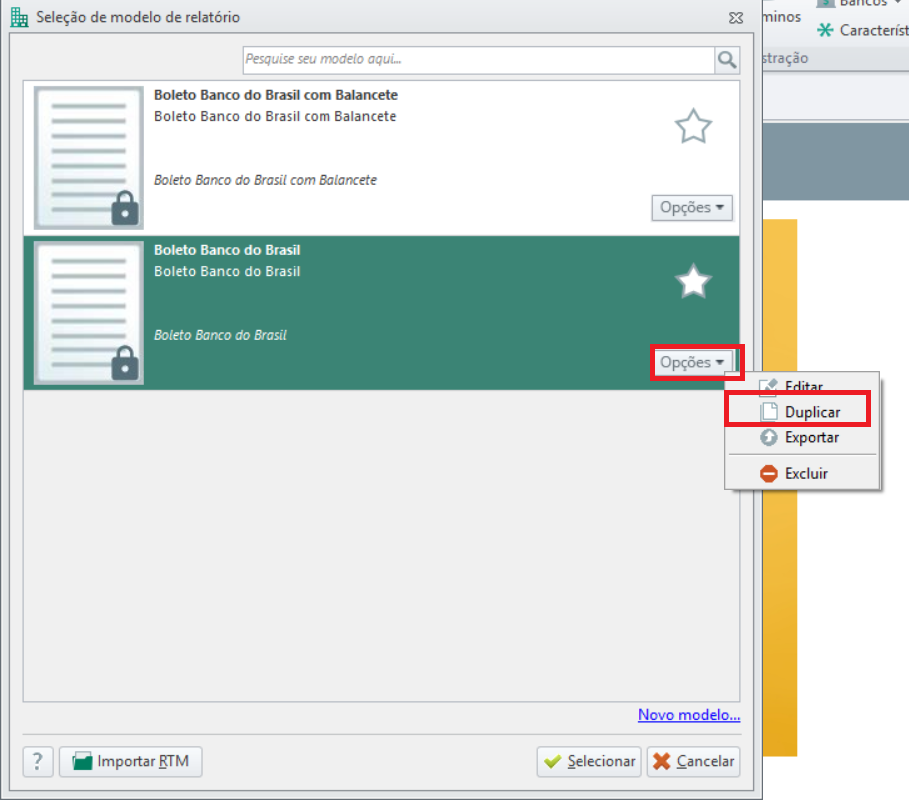
Task: Open the Boleto Banco do Brasil com Balancete thumbnail
Action: coord(89,158)
